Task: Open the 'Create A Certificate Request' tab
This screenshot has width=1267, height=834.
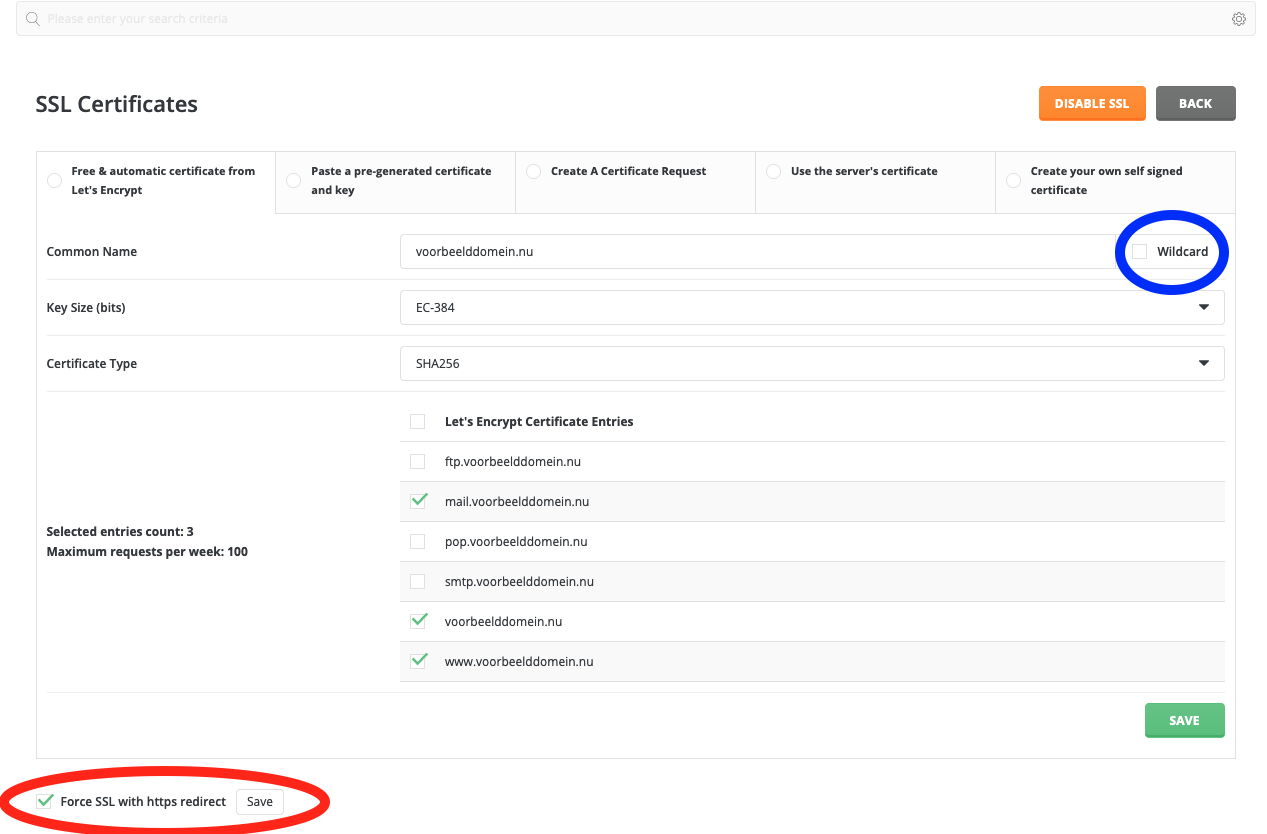Action: (636, 182)
